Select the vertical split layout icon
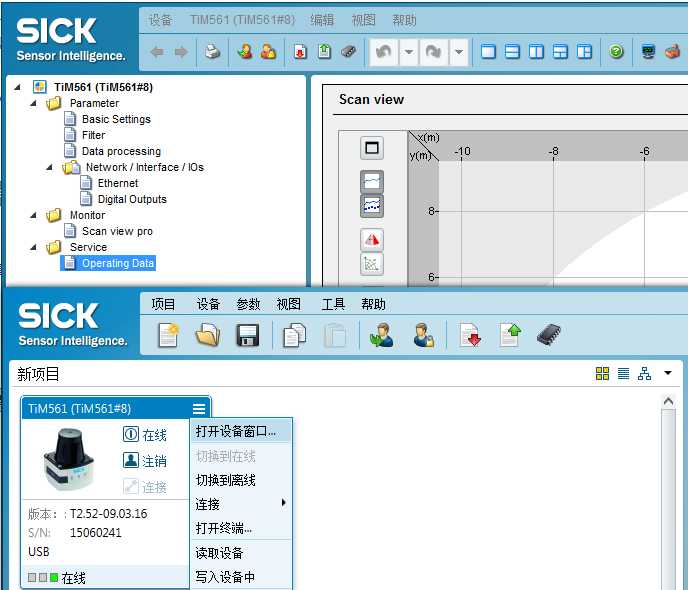 (536, 52)
